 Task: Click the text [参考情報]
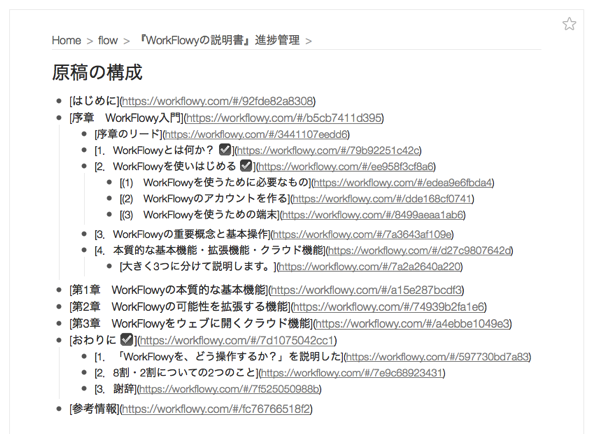[94, 409]
